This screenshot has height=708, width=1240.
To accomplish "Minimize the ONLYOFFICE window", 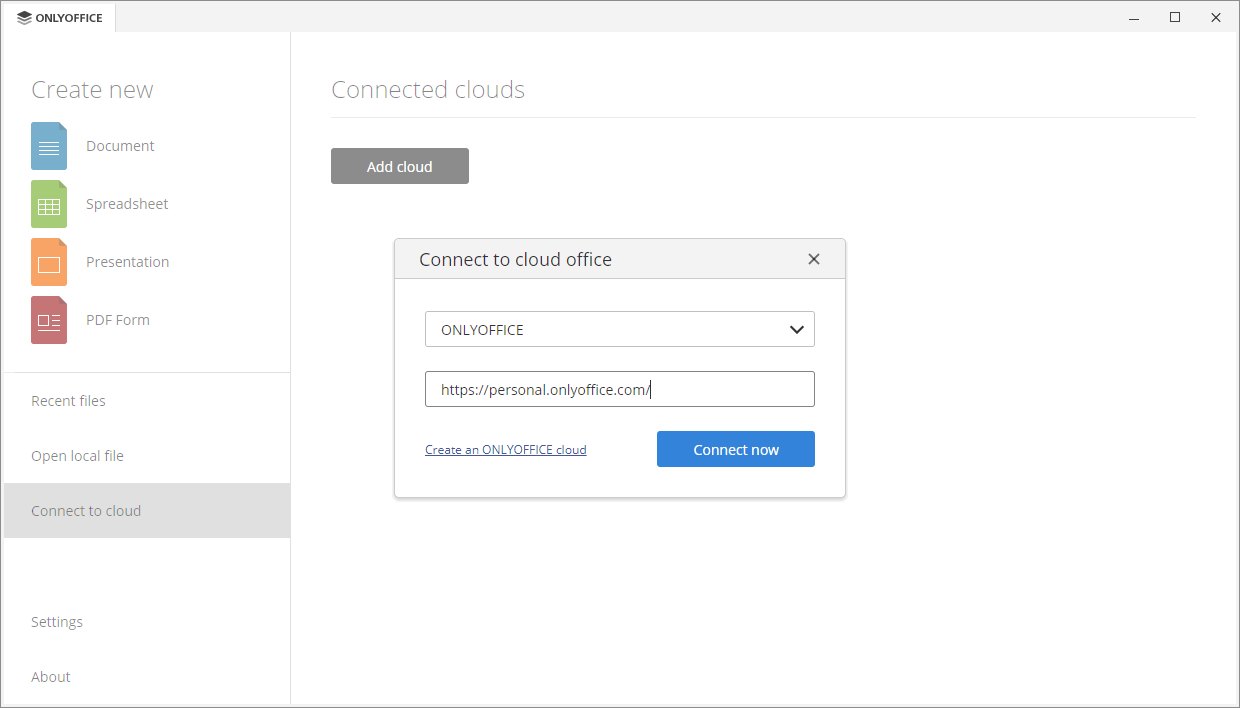I will 1134,17.
